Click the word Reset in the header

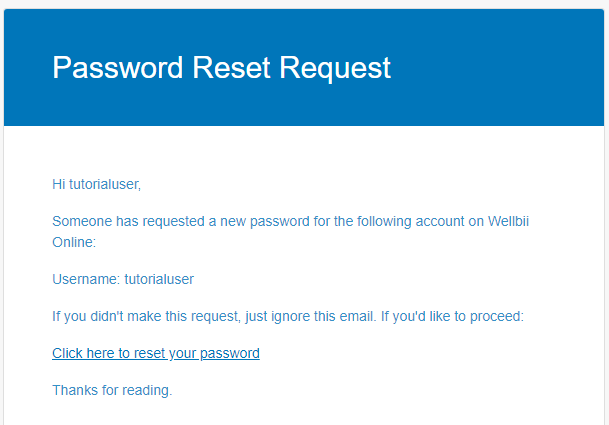coord(231,68)
